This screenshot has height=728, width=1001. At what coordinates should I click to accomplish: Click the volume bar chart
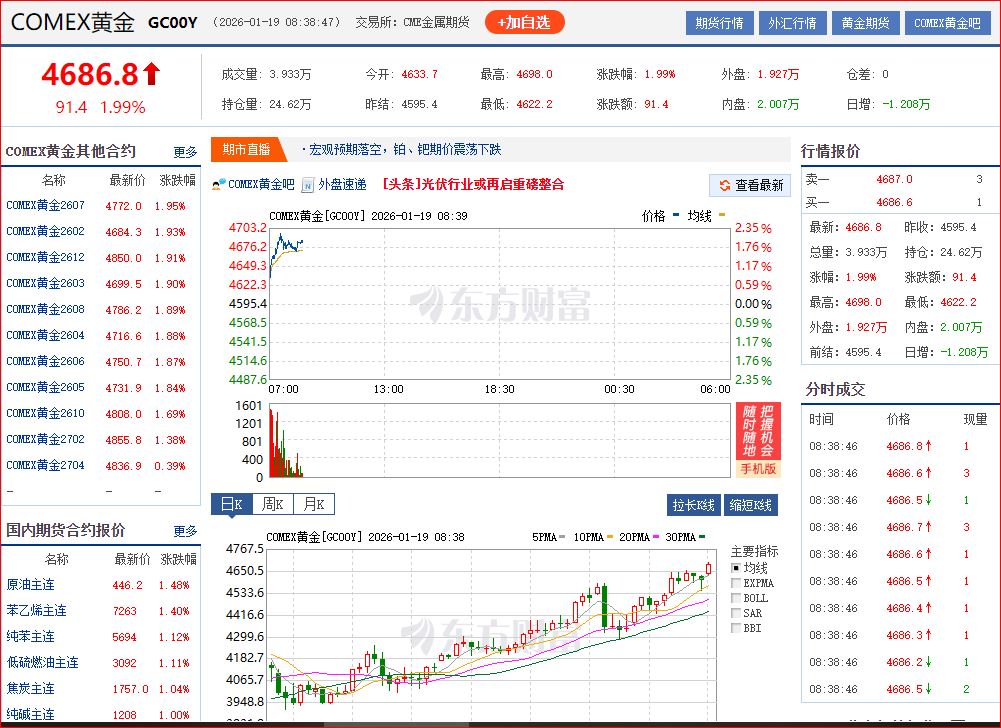click(x=500, y=440)
